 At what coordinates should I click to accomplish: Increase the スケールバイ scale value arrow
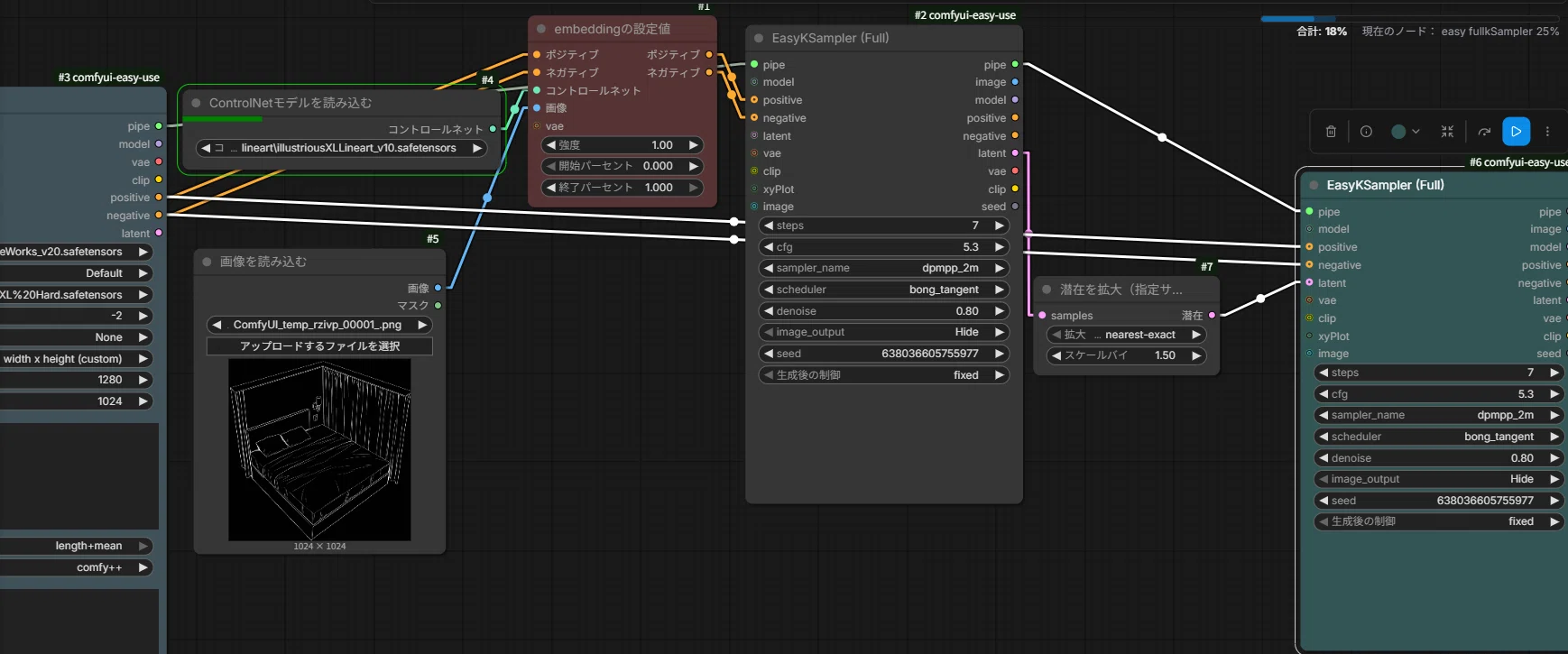click(1196, 355)
